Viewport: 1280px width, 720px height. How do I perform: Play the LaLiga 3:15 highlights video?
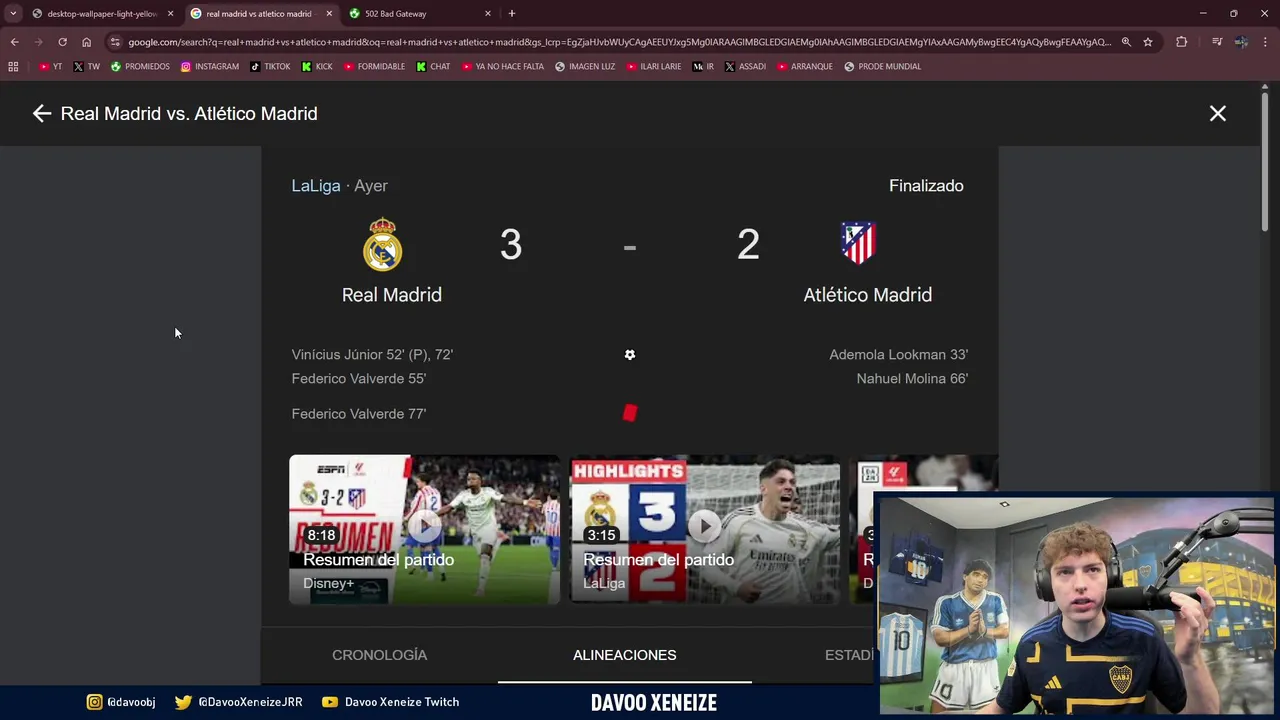[x=705, y=529]
